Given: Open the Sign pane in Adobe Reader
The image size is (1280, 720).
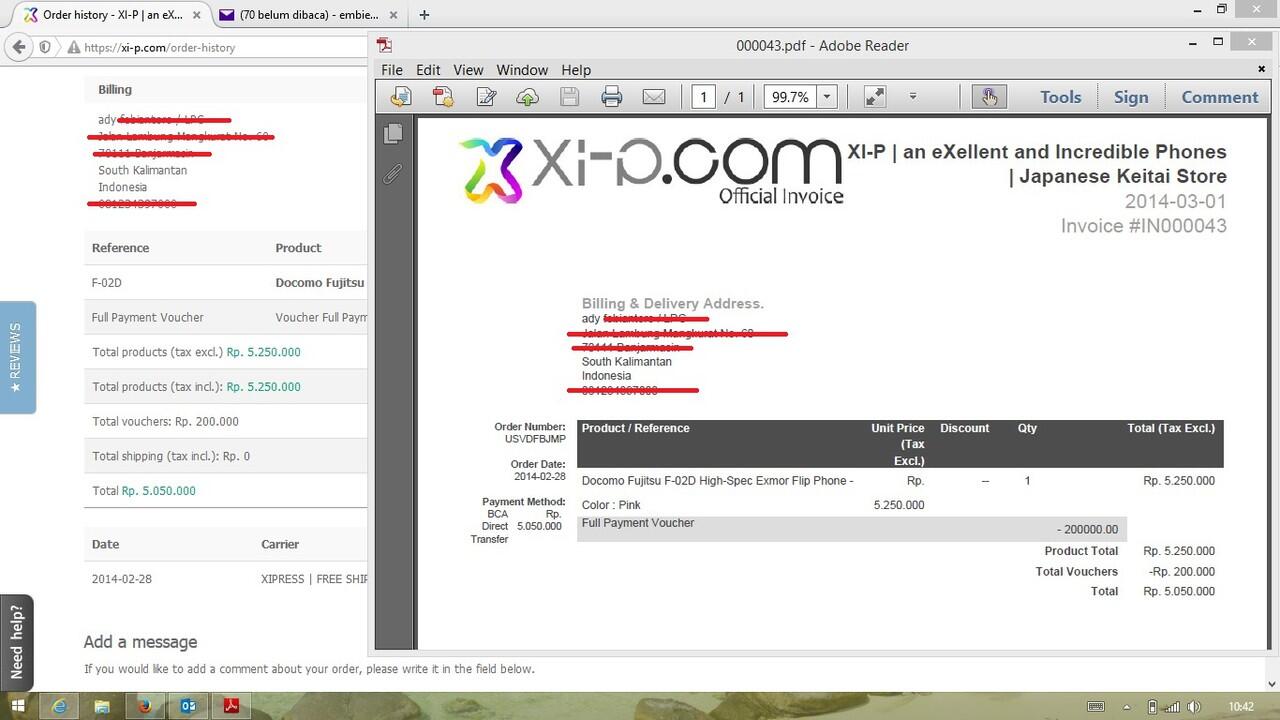Looking at the screenshot, I should click(x=1131, y=97).
